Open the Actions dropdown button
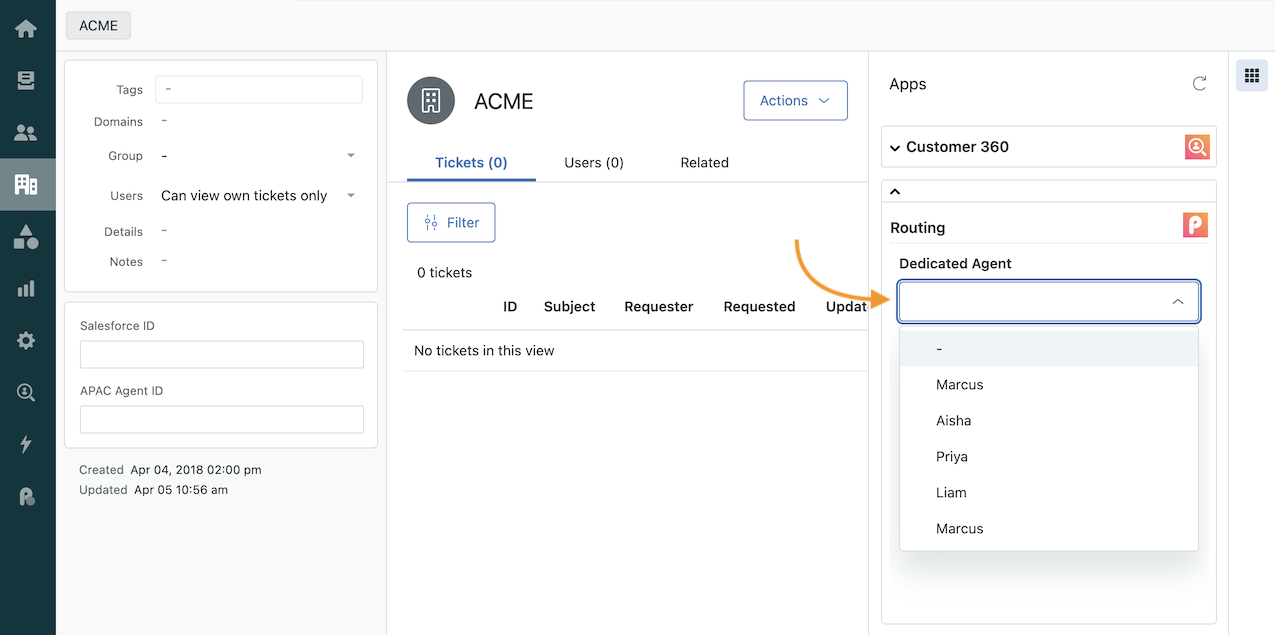The image size is (1275, 635). (x=795, y=101)
